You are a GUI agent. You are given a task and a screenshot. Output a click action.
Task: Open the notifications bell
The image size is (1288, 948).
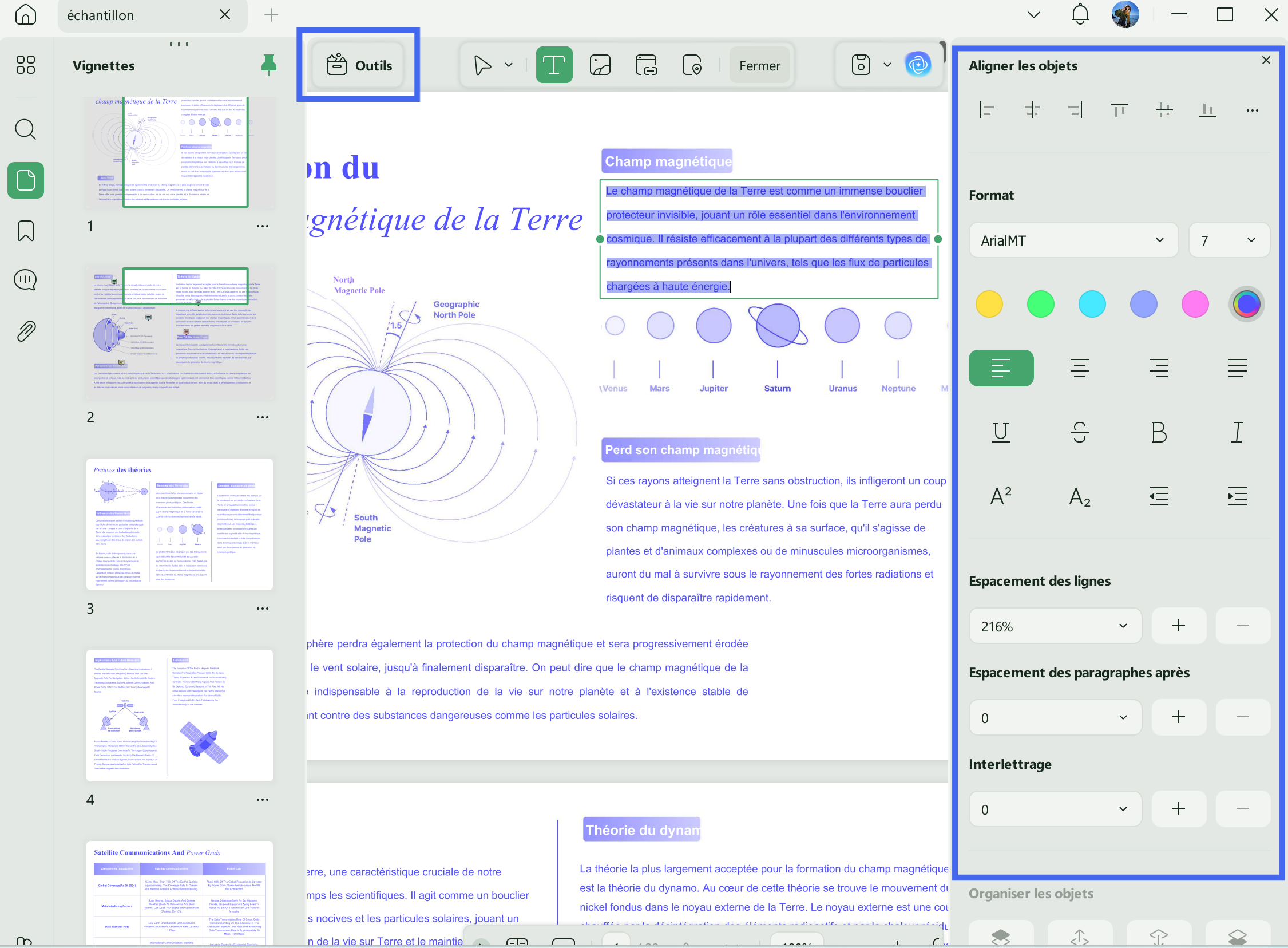[x=1080, y=14]
